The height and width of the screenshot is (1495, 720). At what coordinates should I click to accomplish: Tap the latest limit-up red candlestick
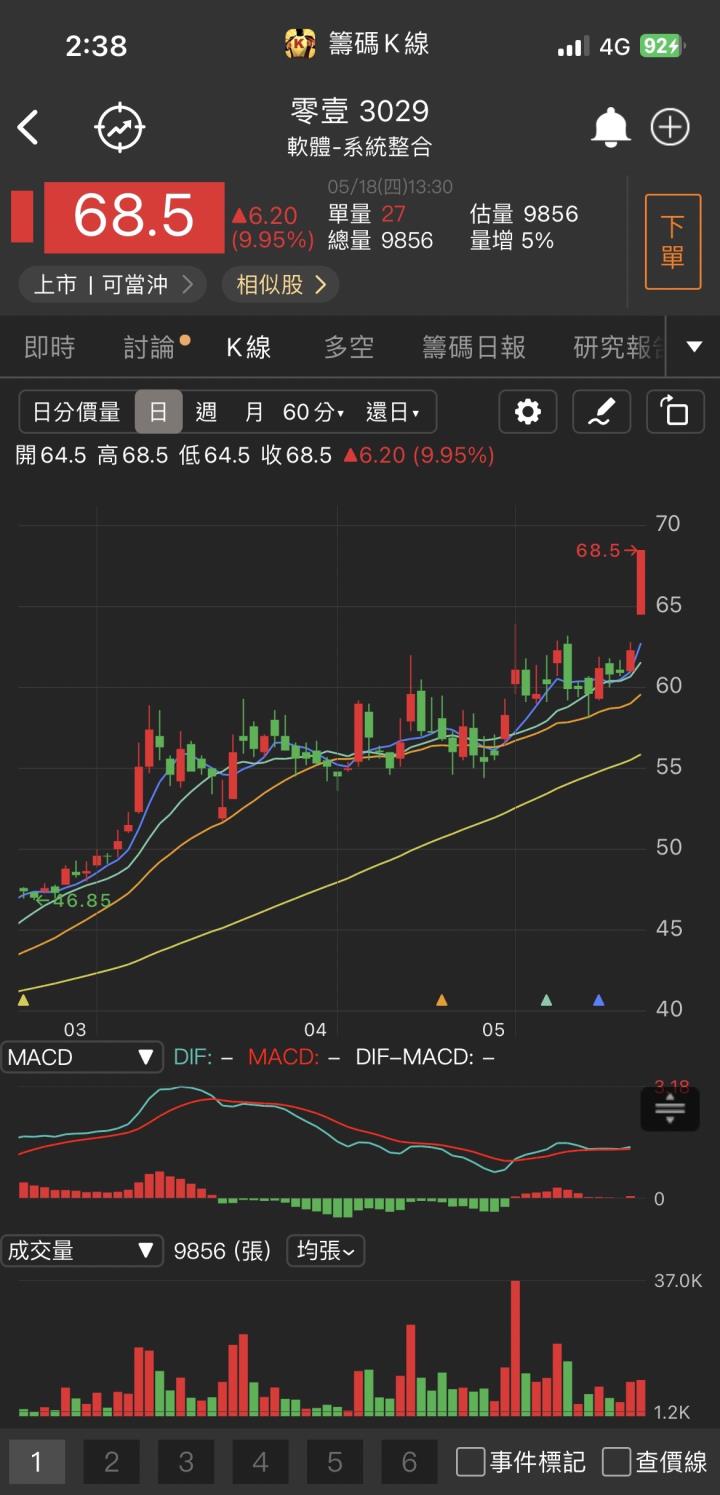pos(640,582)
